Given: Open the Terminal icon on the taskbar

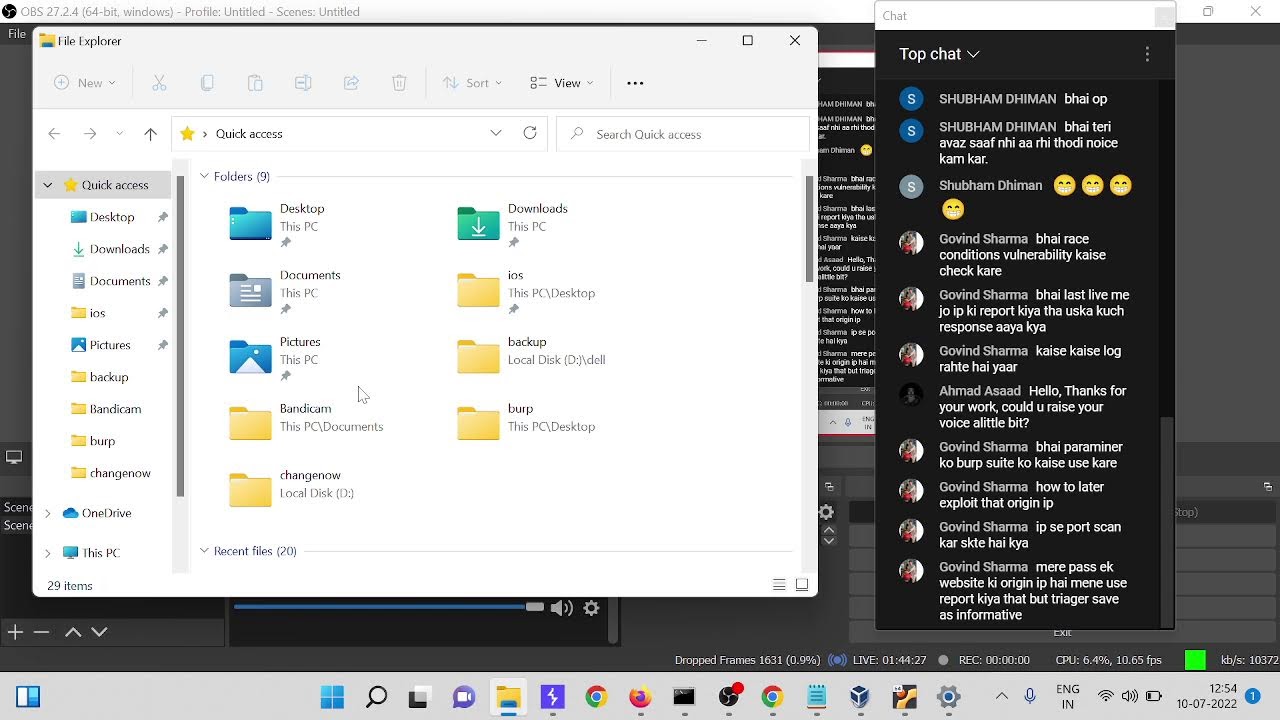Looking at the screenshot, I should coord(684,697).
